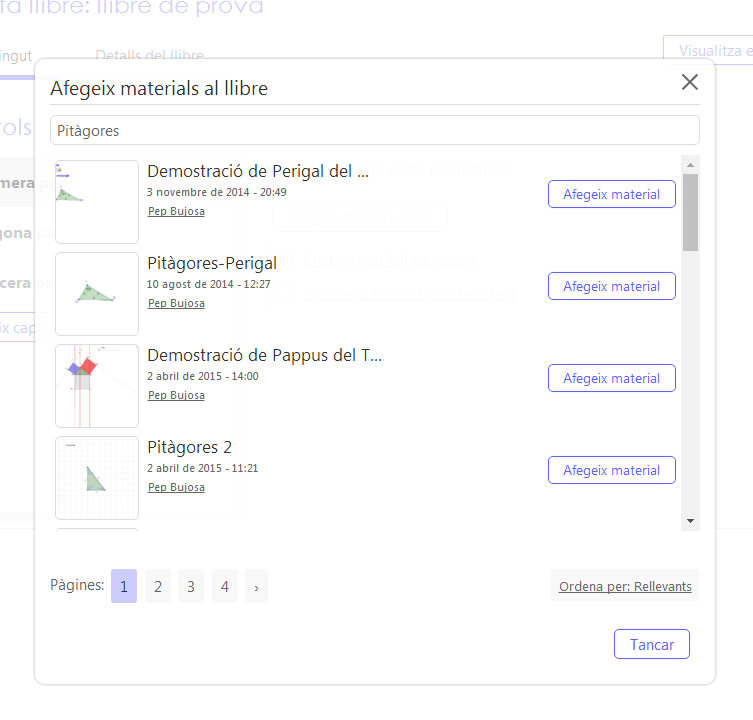The height and width of the screenshot is (720, 753).
Task: Add Pitàgores 2 with Afegeix material
Action: [611, 470]
